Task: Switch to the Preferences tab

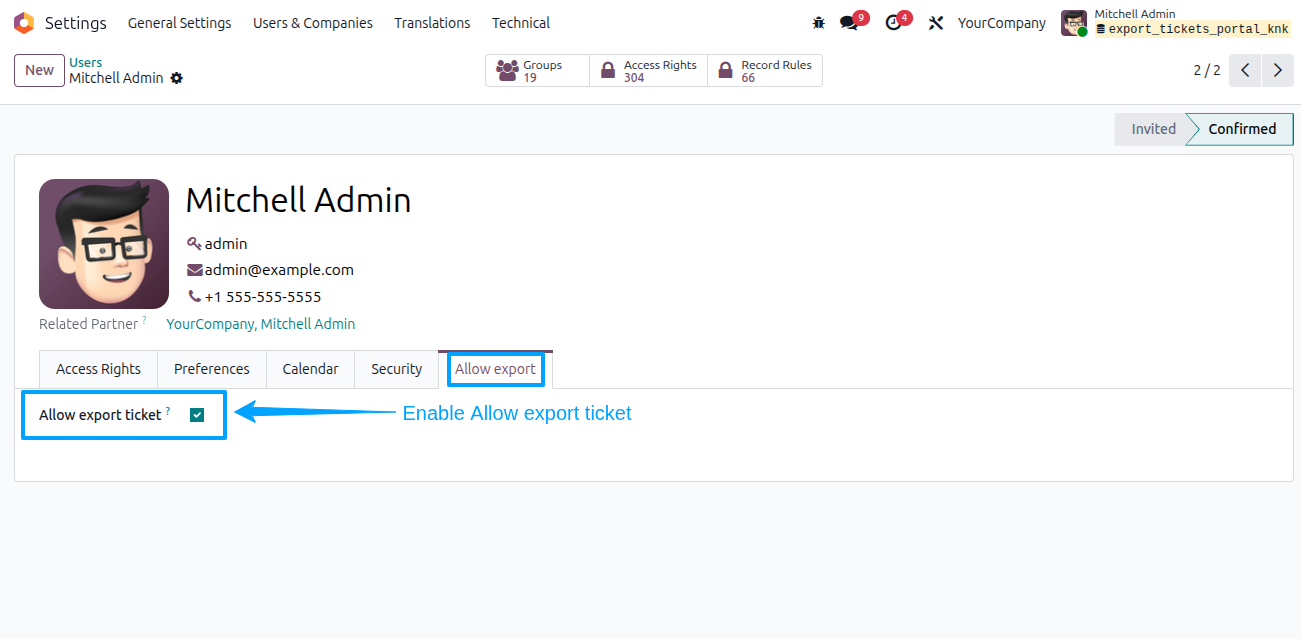Action: 212,369
